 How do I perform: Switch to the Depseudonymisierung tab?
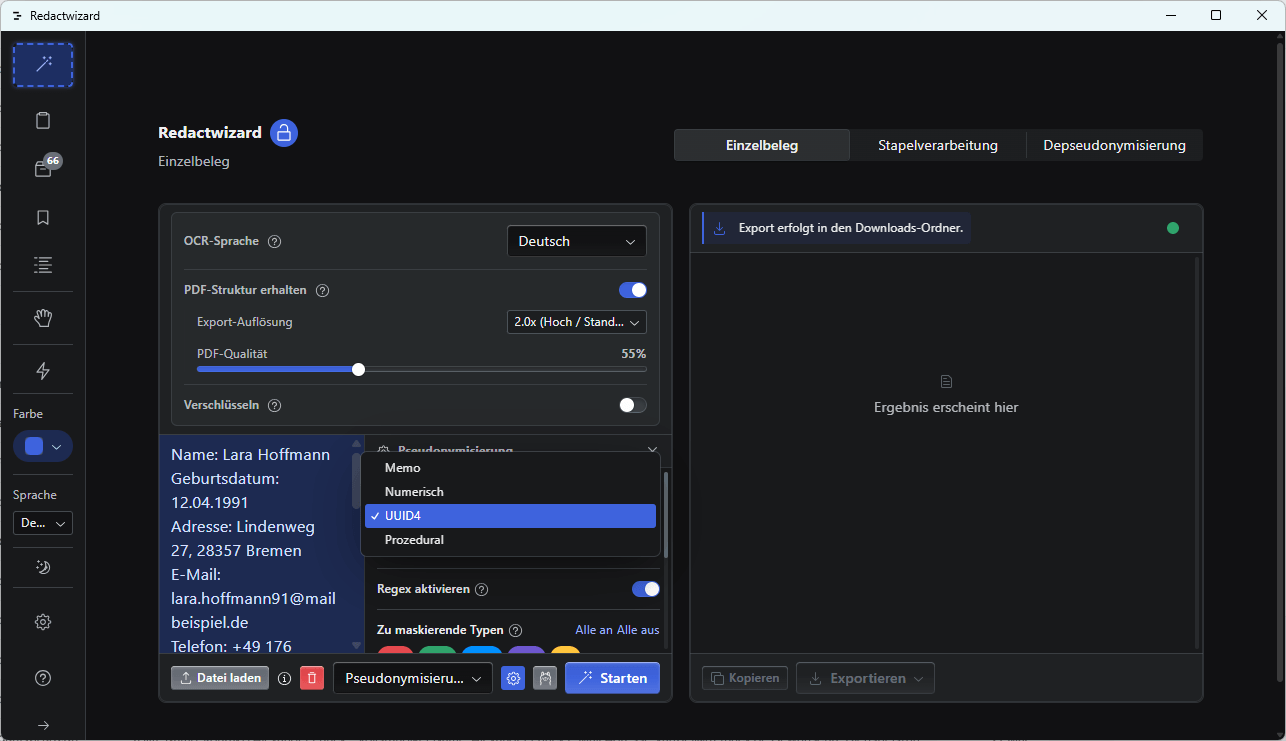click(1115, 145)
